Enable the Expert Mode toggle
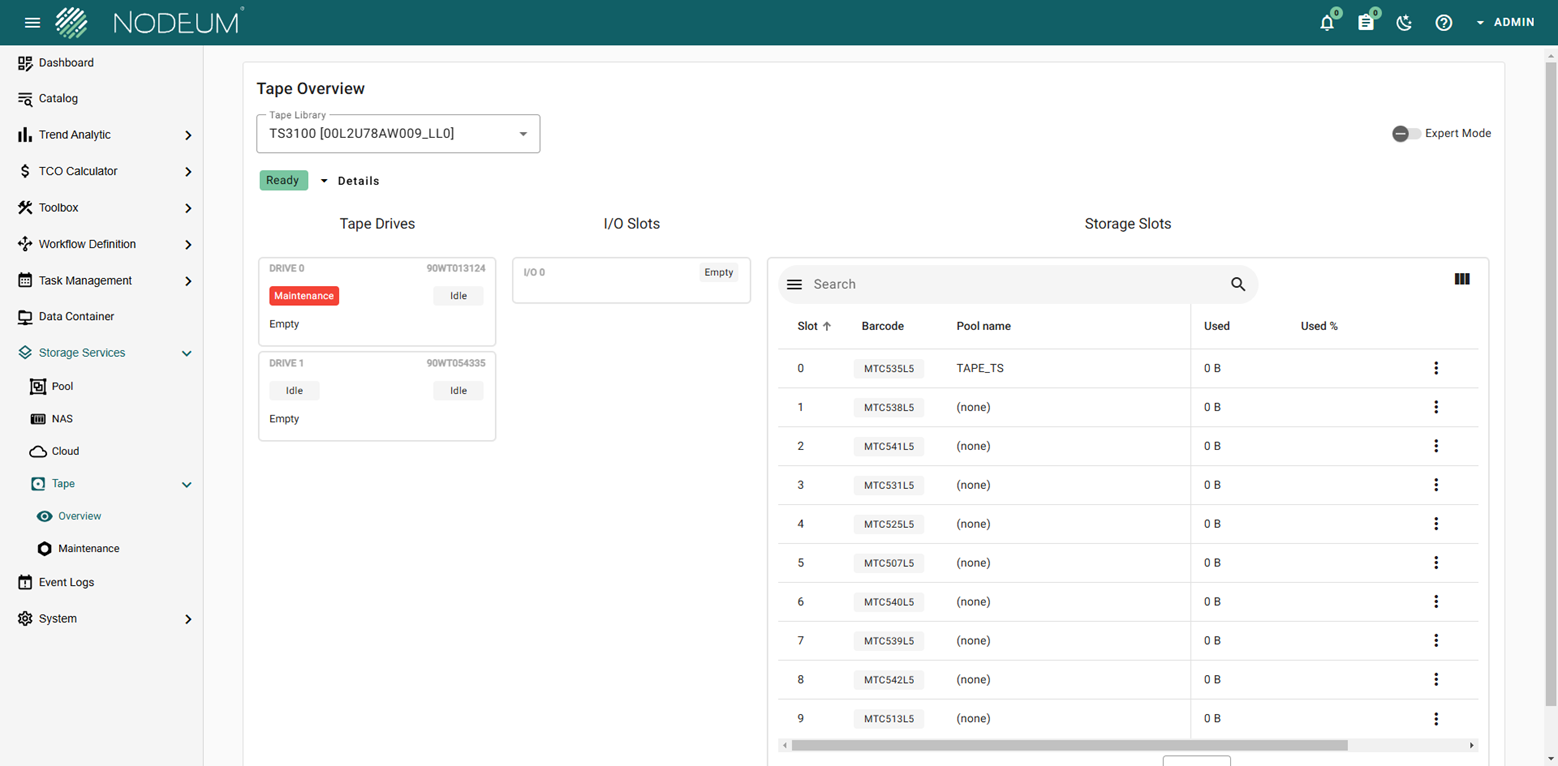This screenshot has height=766, width=1558. tap(1405, 134)
